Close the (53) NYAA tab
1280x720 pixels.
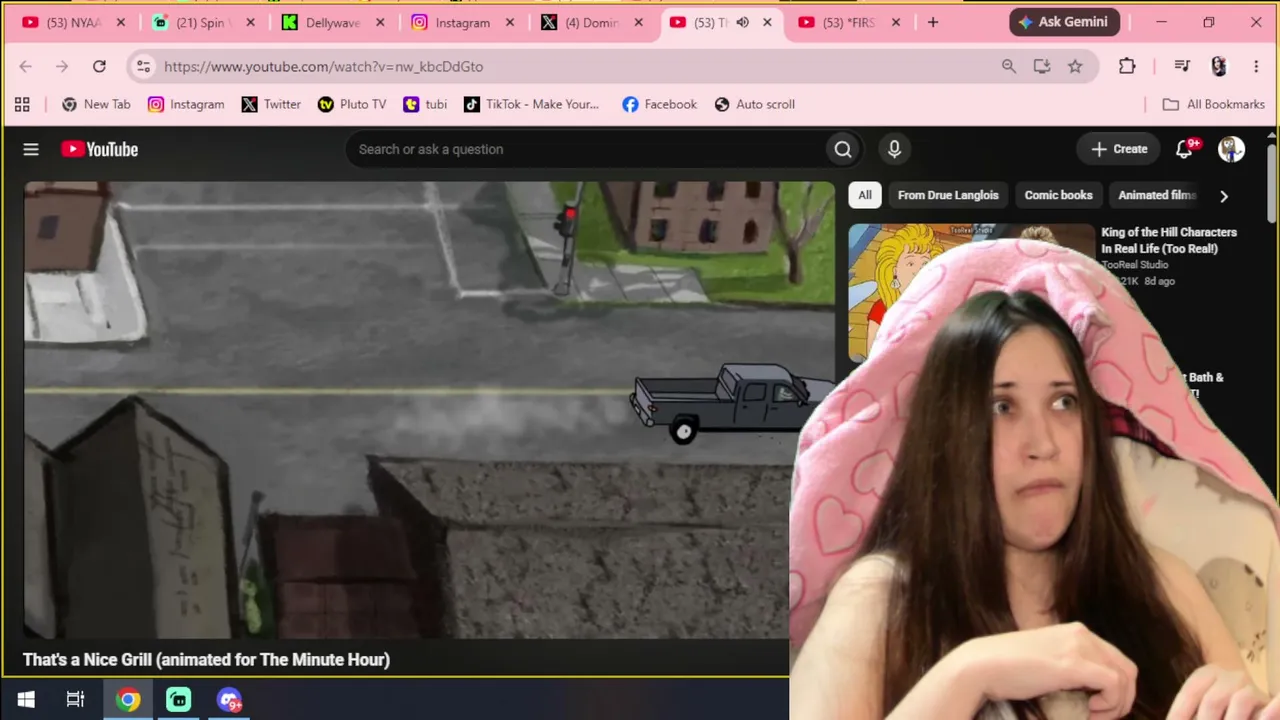(x=121, y=22)
